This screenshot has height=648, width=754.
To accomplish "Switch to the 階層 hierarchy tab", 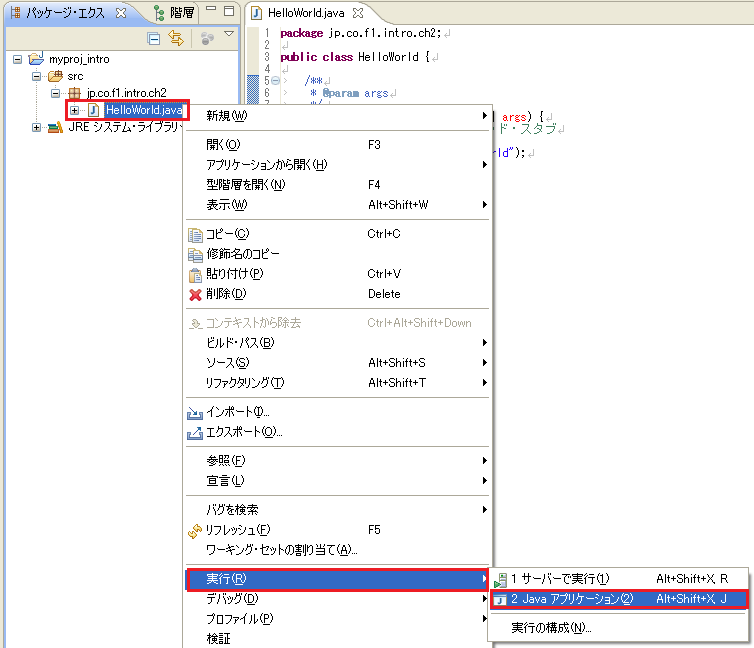I will [180, 13].
